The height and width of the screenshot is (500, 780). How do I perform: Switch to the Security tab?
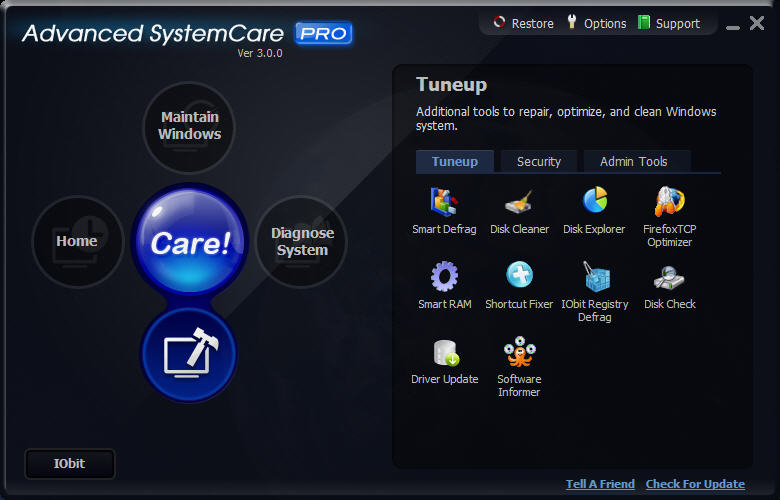click(x=539, y=161)
